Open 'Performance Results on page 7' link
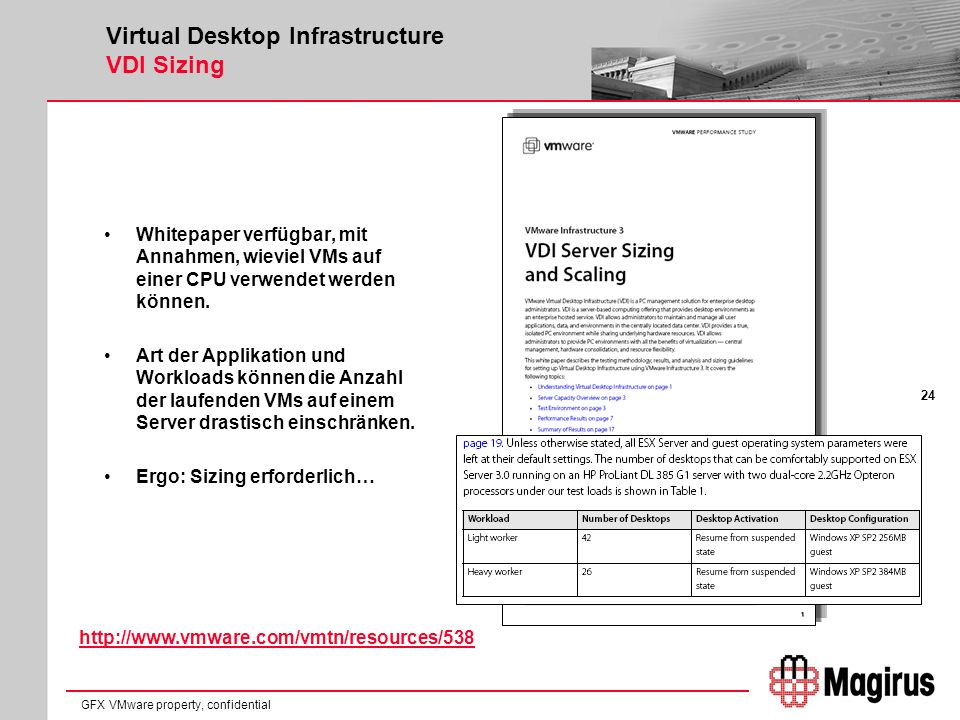Image resolution: width=960 pixels, height=720 pixels. 575,419
